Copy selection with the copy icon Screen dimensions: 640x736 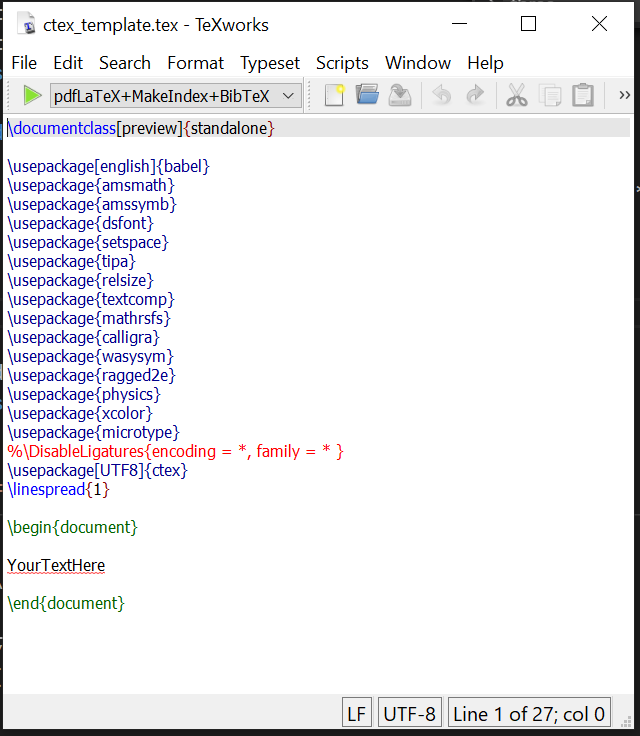(x=550, y=95)
